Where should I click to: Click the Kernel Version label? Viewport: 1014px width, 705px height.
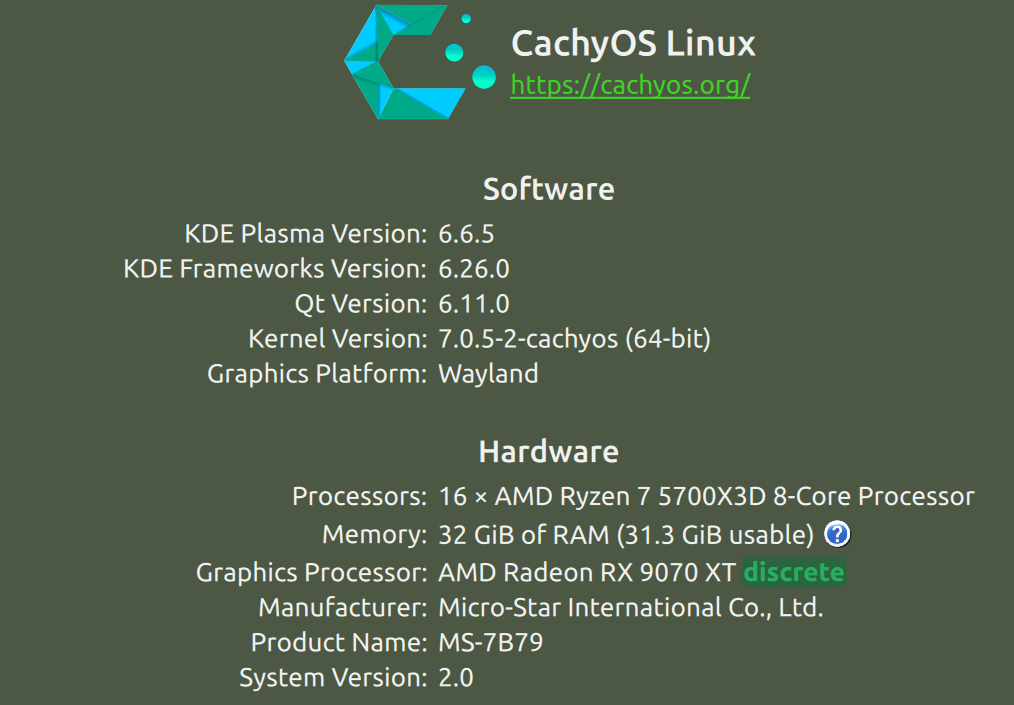point(338,339)
